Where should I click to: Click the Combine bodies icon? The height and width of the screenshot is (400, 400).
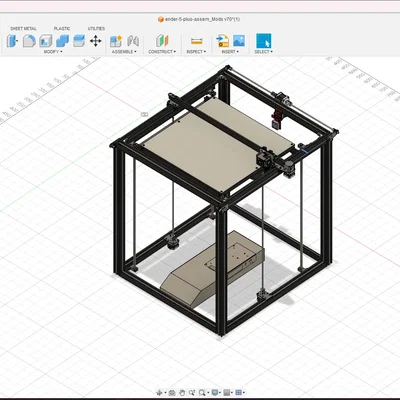pos(62,41)
